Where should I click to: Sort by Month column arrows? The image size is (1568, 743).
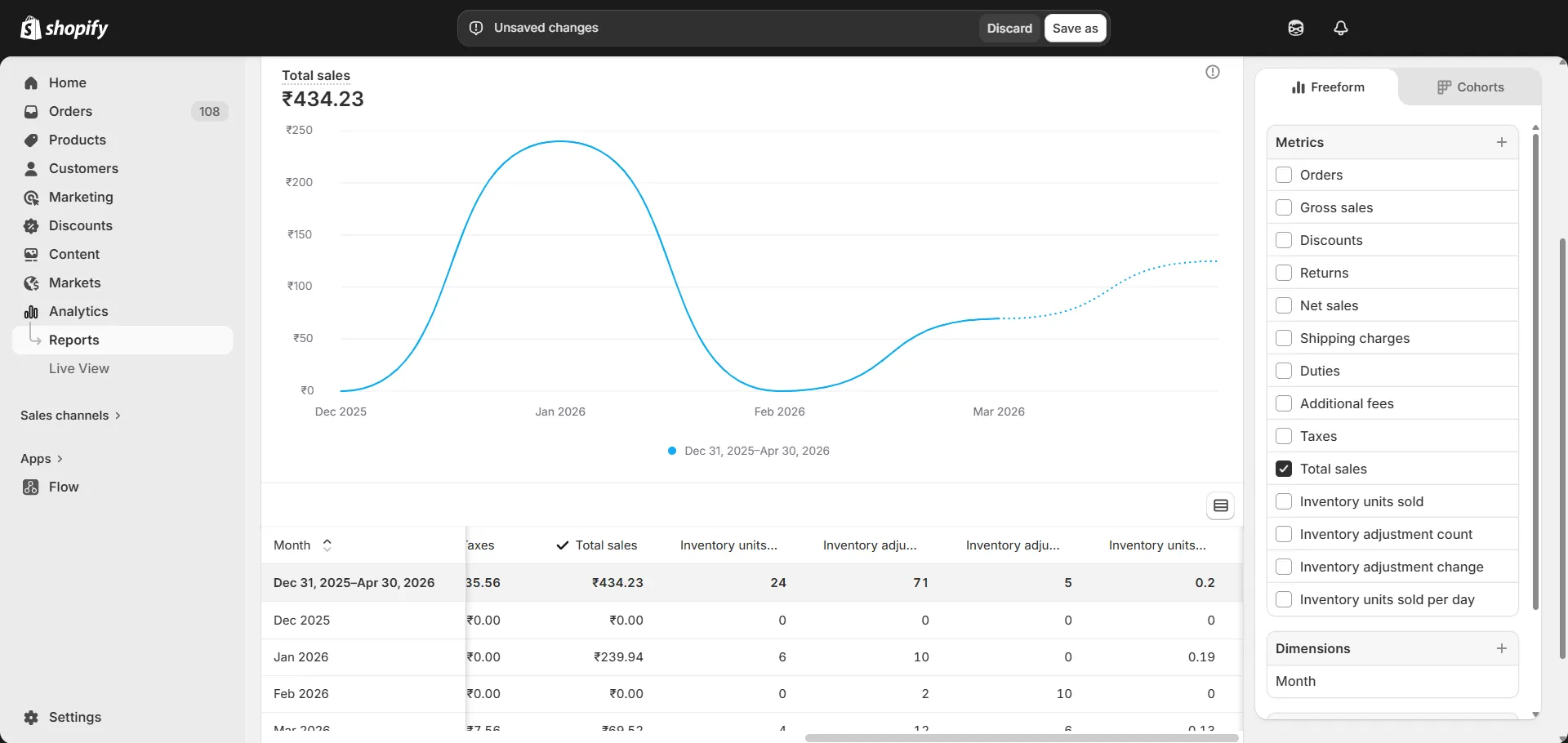[327, 545]
